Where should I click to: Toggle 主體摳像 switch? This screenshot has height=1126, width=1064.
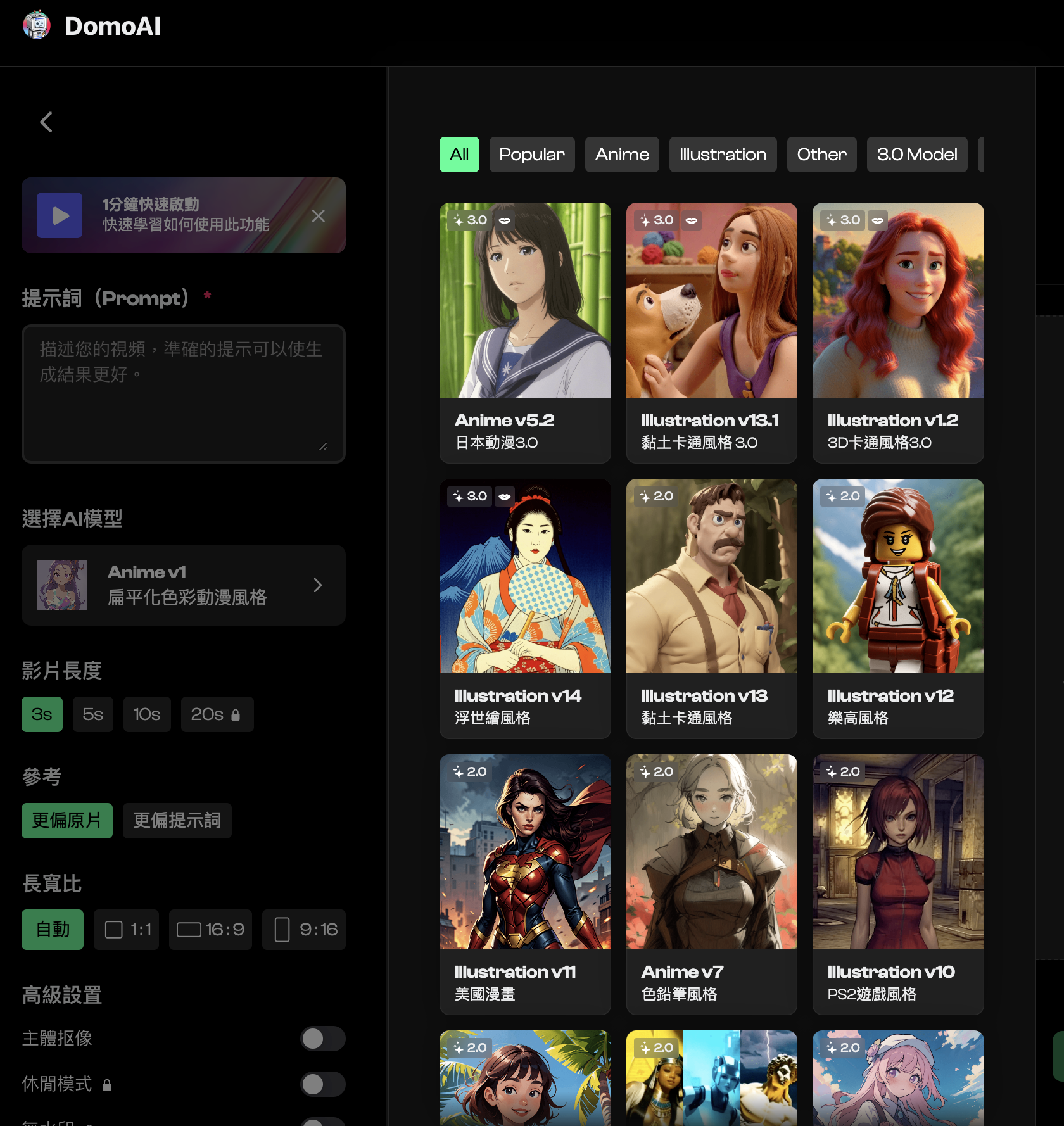click(323, 1039)
